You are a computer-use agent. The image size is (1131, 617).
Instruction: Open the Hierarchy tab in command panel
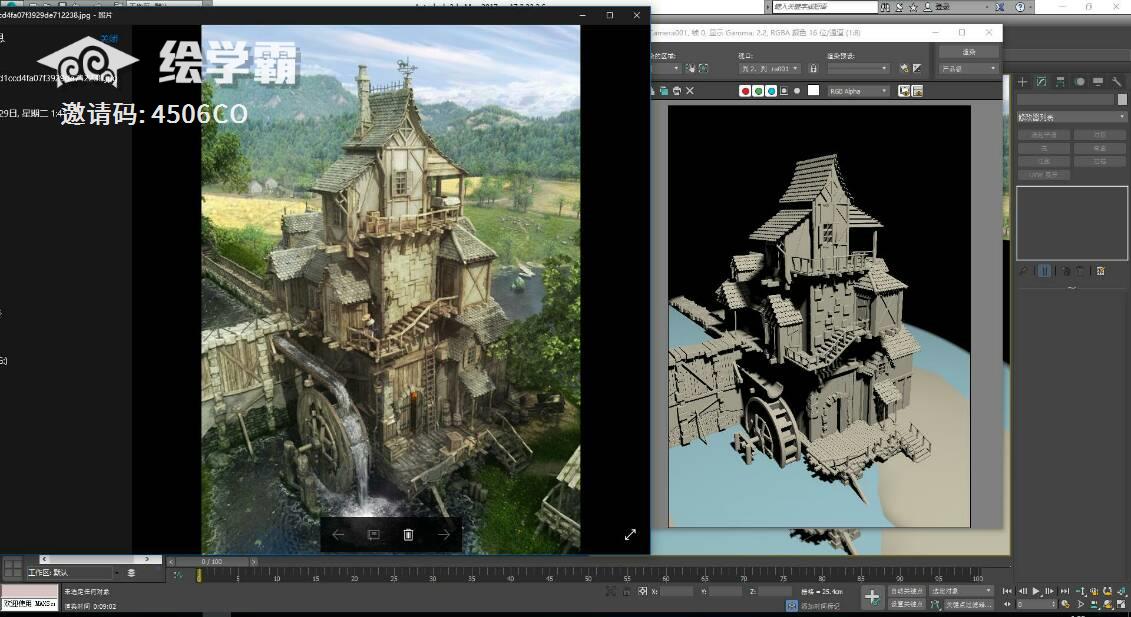click(1060, 82)
